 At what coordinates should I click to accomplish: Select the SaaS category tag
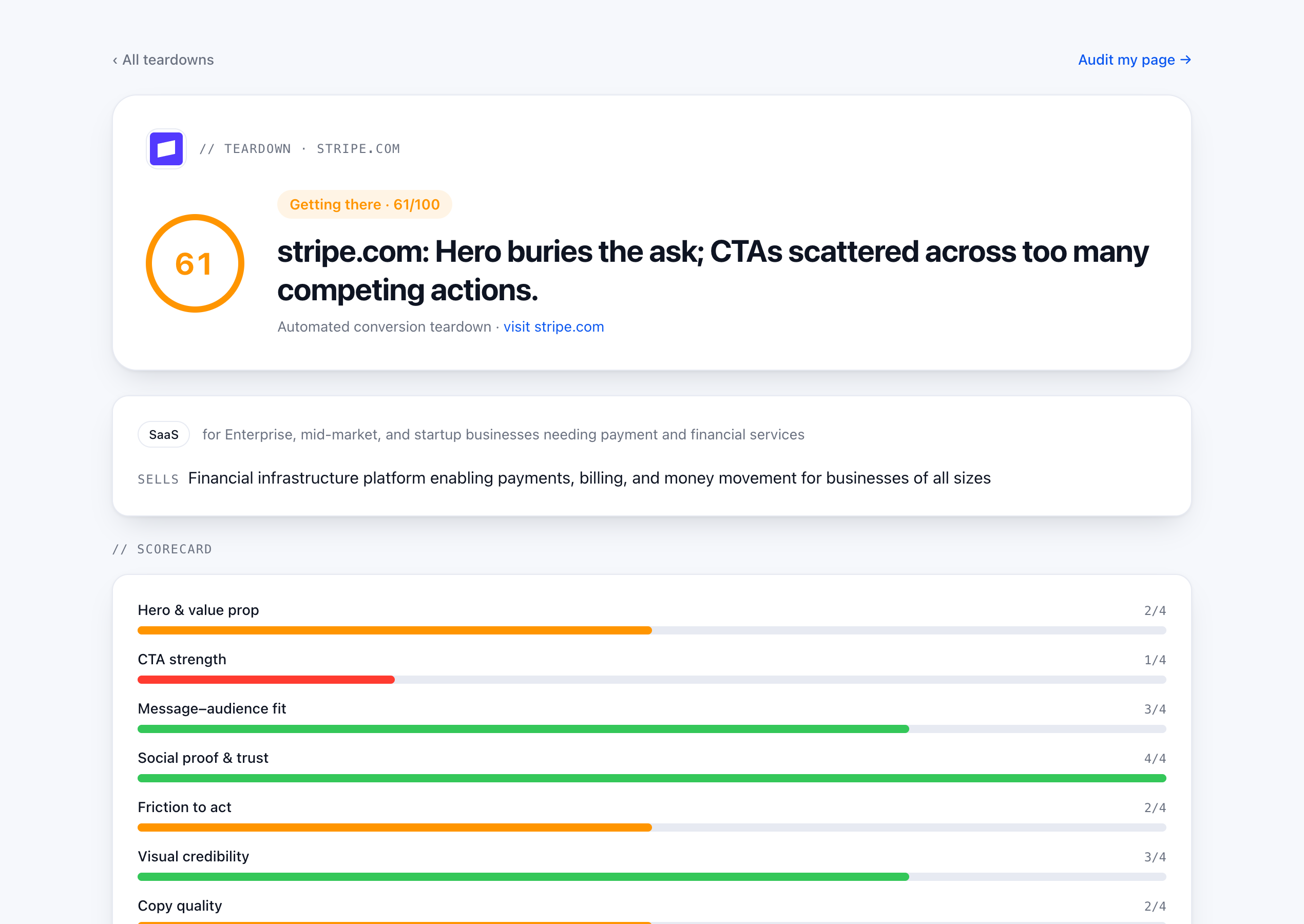(164, 435)
